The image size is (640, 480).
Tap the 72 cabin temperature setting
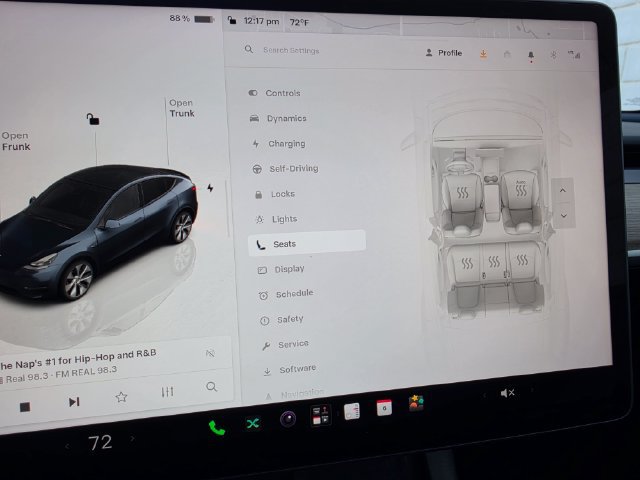(100, 443)
